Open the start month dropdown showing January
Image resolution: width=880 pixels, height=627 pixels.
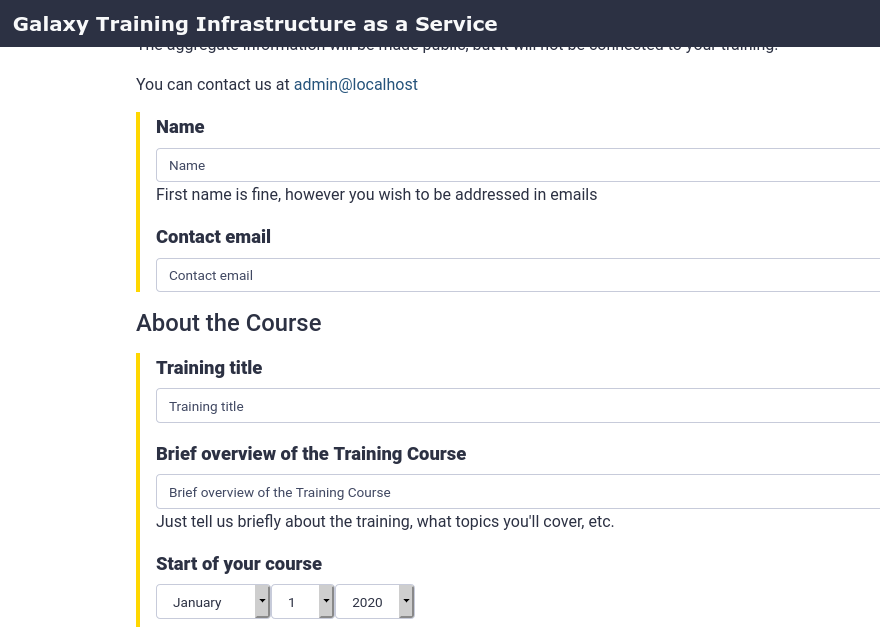tap(213, 602)
